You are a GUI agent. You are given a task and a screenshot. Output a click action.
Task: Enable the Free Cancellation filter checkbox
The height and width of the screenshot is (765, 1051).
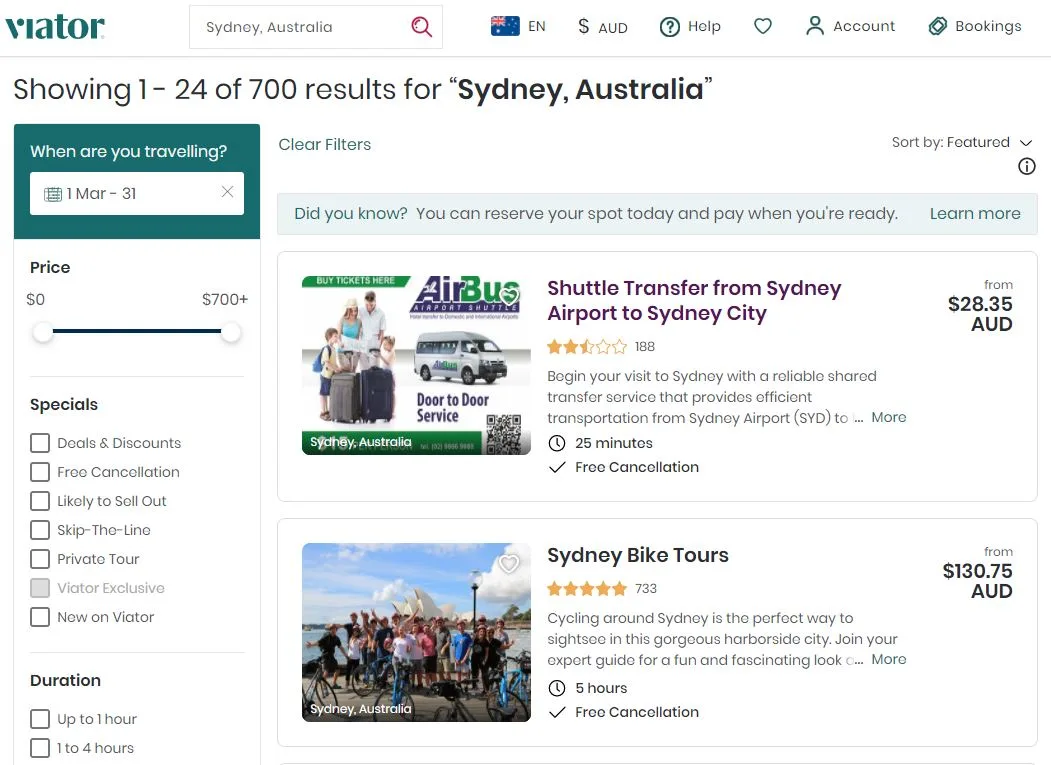pos(40,472)
